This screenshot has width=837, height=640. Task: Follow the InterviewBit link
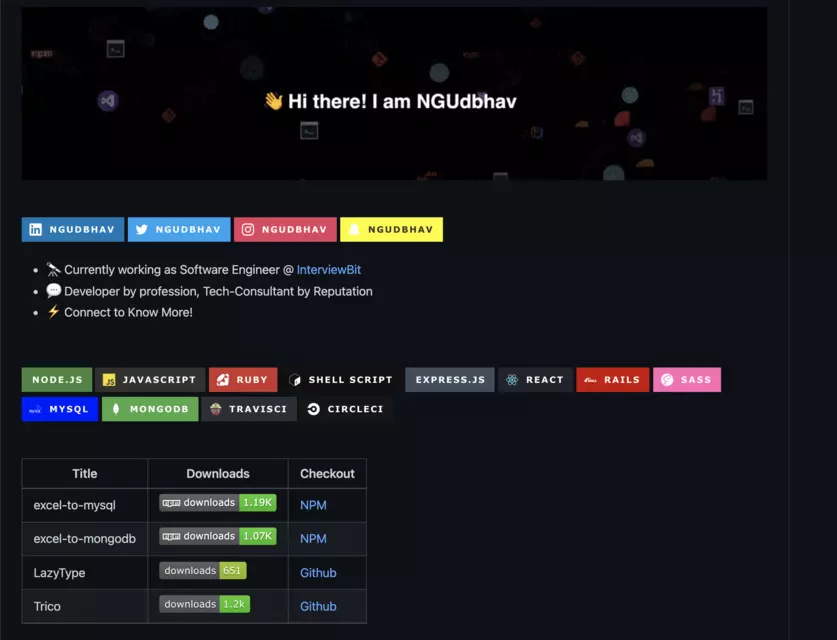pos(329,270)
